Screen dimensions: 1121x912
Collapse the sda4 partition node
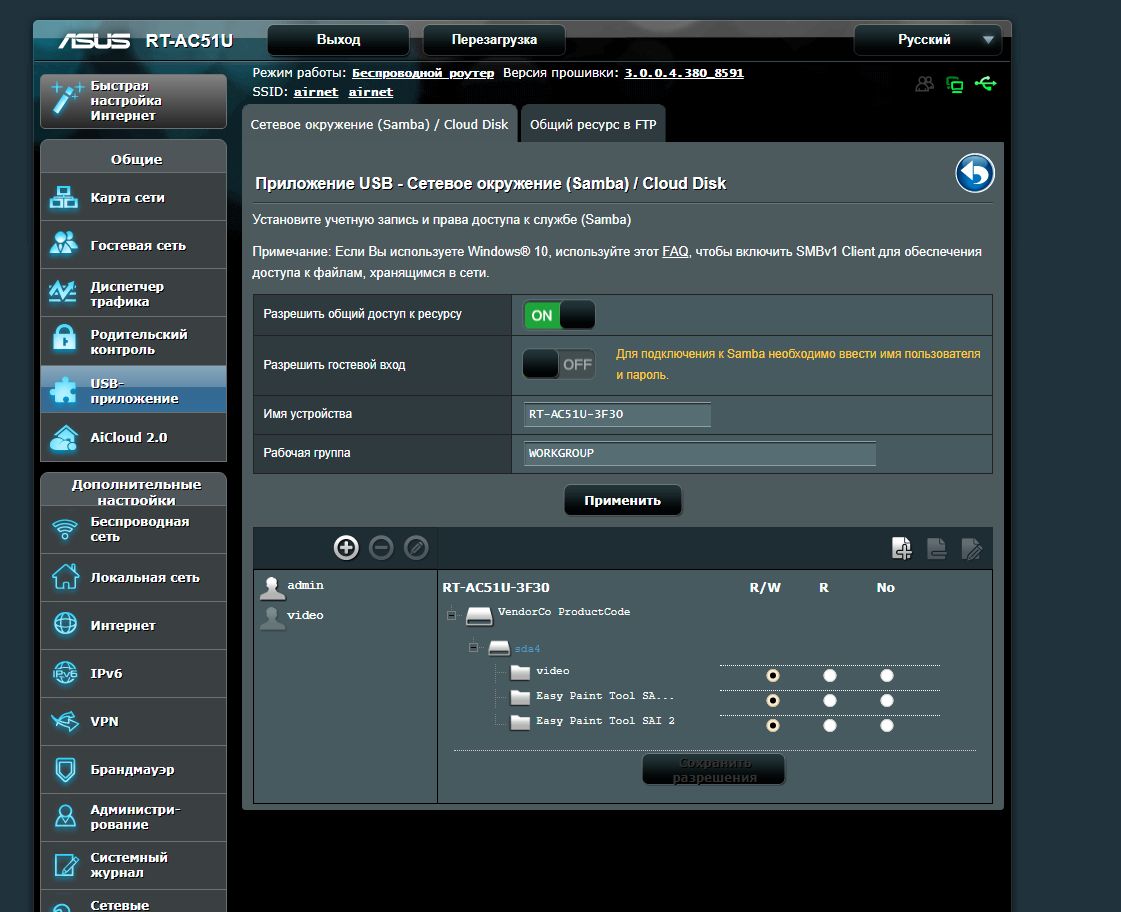[x=473, y=648]
